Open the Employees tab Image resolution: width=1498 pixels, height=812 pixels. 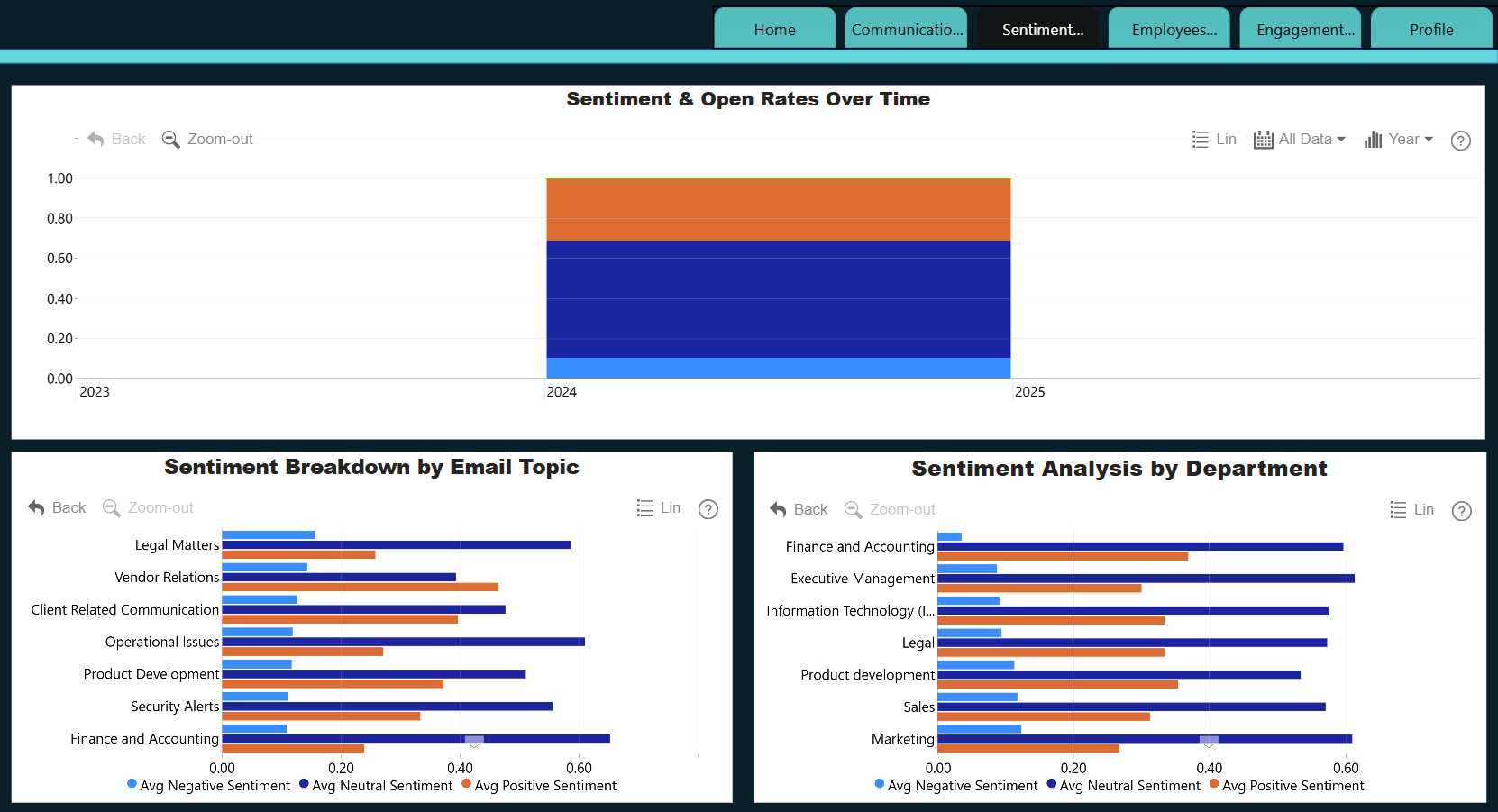(x=1174, y=29)
